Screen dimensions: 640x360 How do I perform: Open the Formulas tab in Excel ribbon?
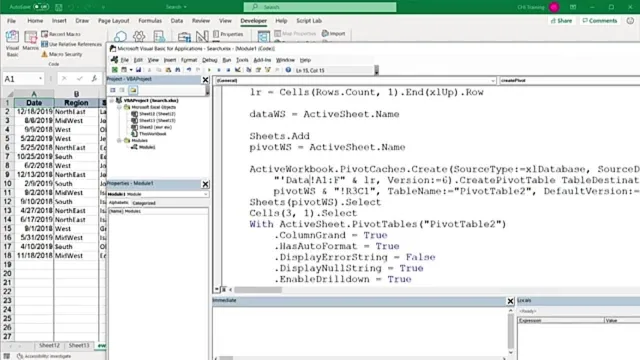click(150, 21)
